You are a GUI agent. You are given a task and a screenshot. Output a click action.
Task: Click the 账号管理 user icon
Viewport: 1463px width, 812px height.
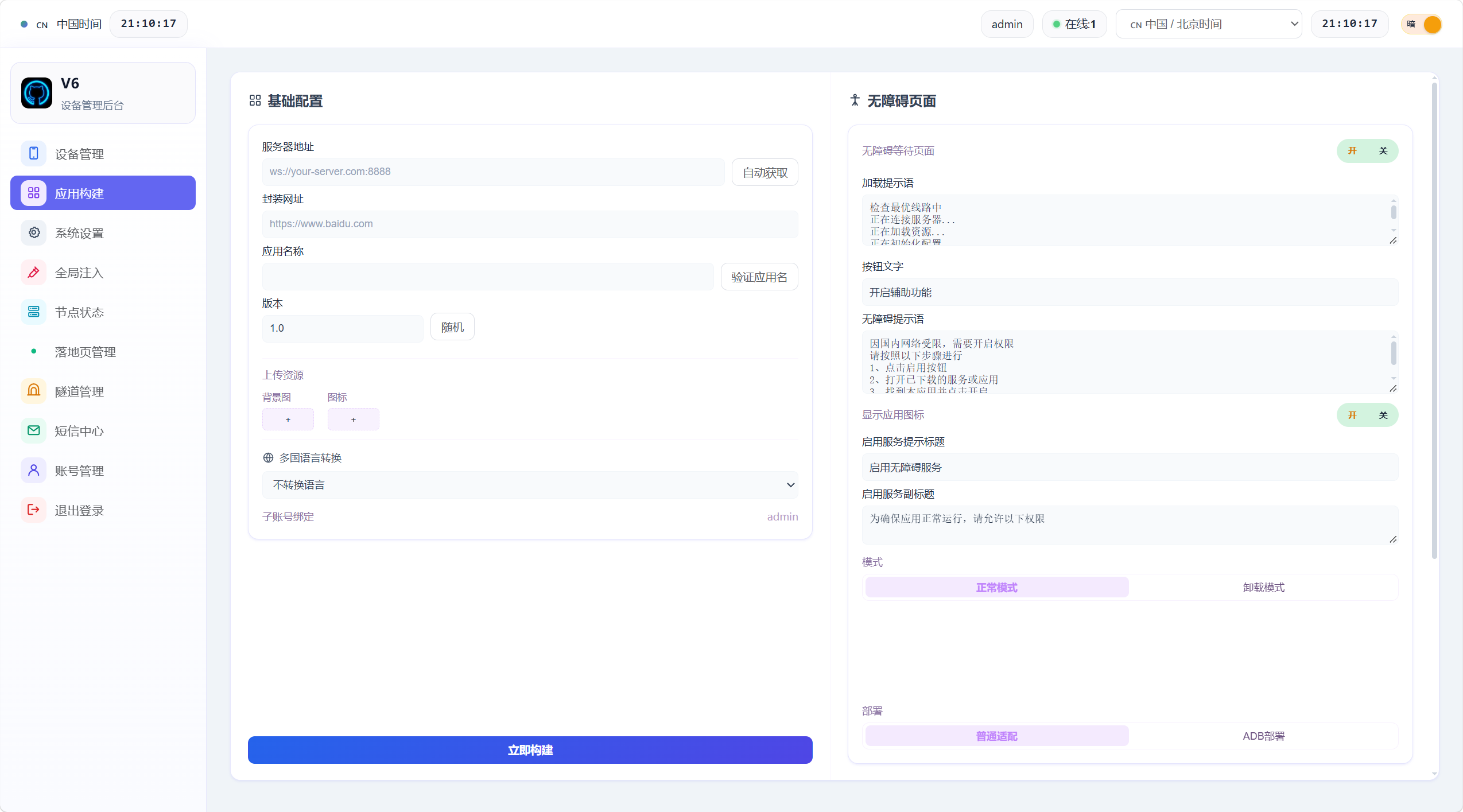click(x=34, y=471)
